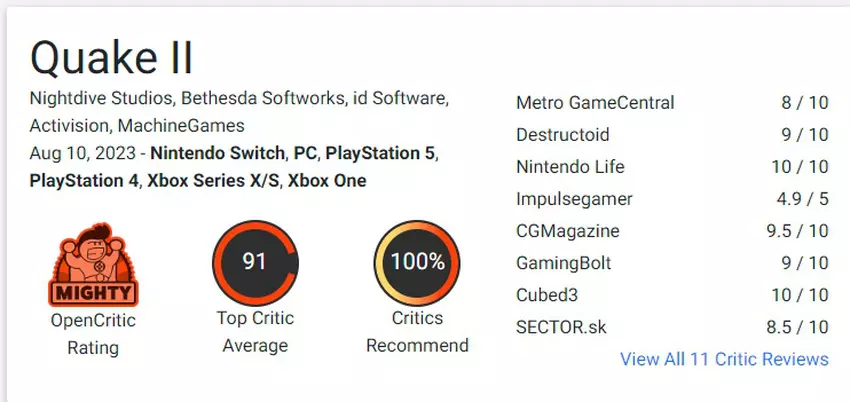The width and height of the screenshot is (850, 402).
Task: Select the Nintendo Switch platform link
Action: (x=216, y=155)
